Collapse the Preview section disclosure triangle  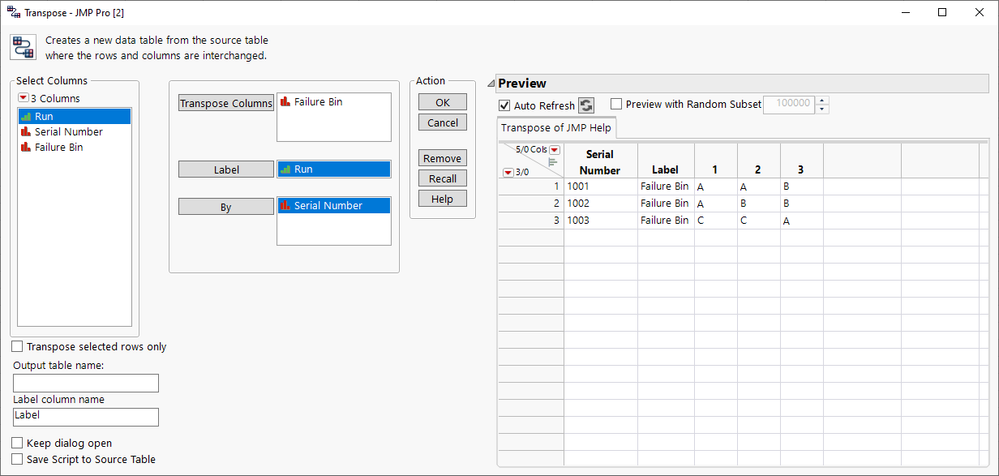[x=492, y=83]
